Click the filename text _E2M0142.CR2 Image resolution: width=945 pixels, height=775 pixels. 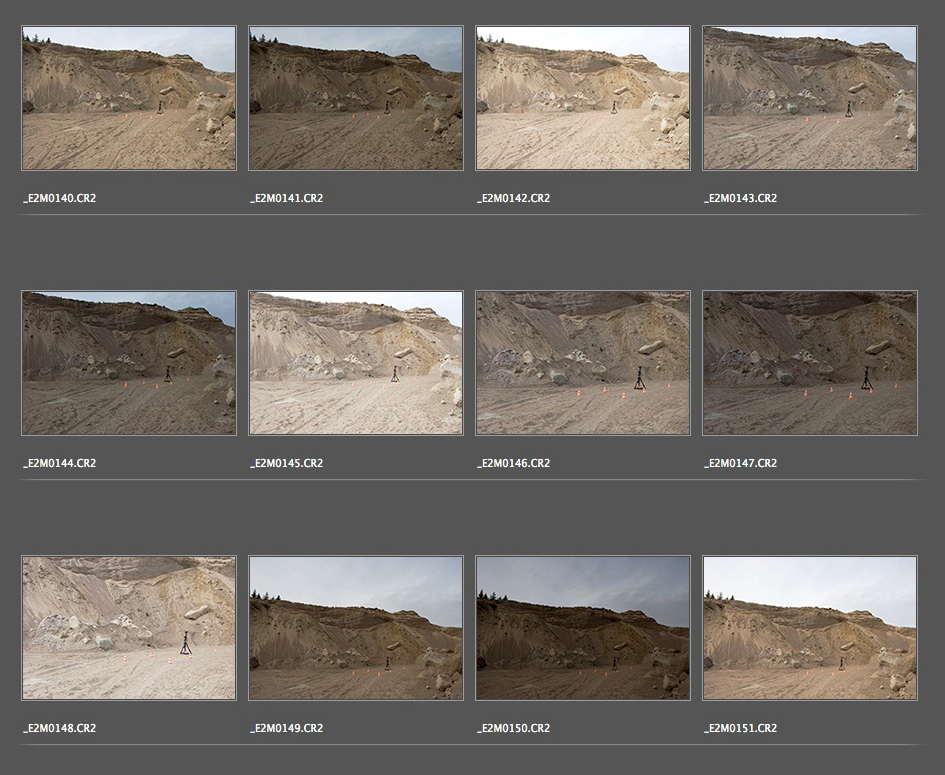click(514, 198)
